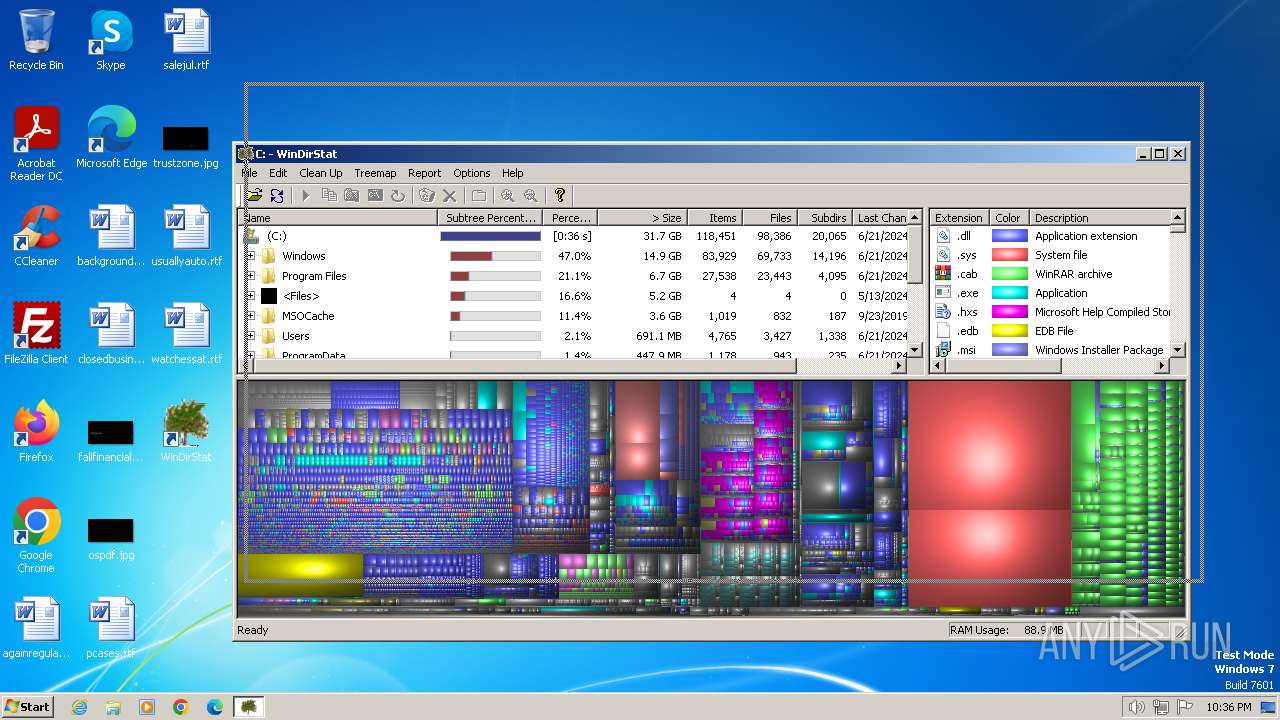Click the Refresh Selected toolbar icon
Viewport: 1280px width, 720px height.
pos(397,196)
